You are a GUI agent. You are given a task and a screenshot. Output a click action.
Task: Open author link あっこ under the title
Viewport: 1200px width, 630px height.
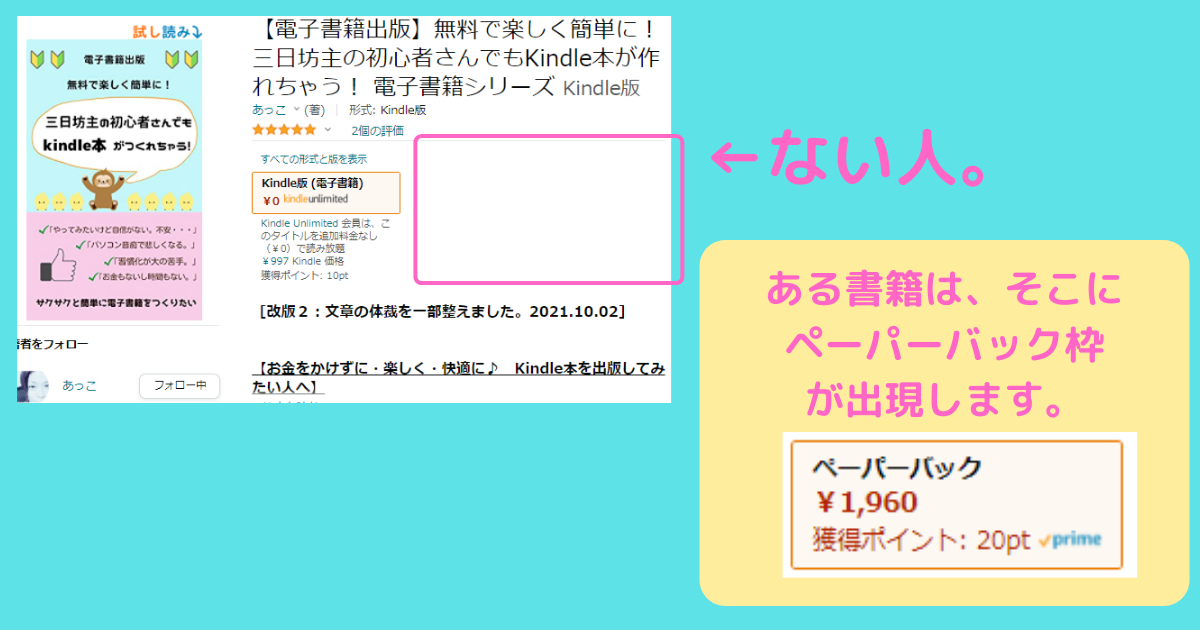(x=269, y=110)
